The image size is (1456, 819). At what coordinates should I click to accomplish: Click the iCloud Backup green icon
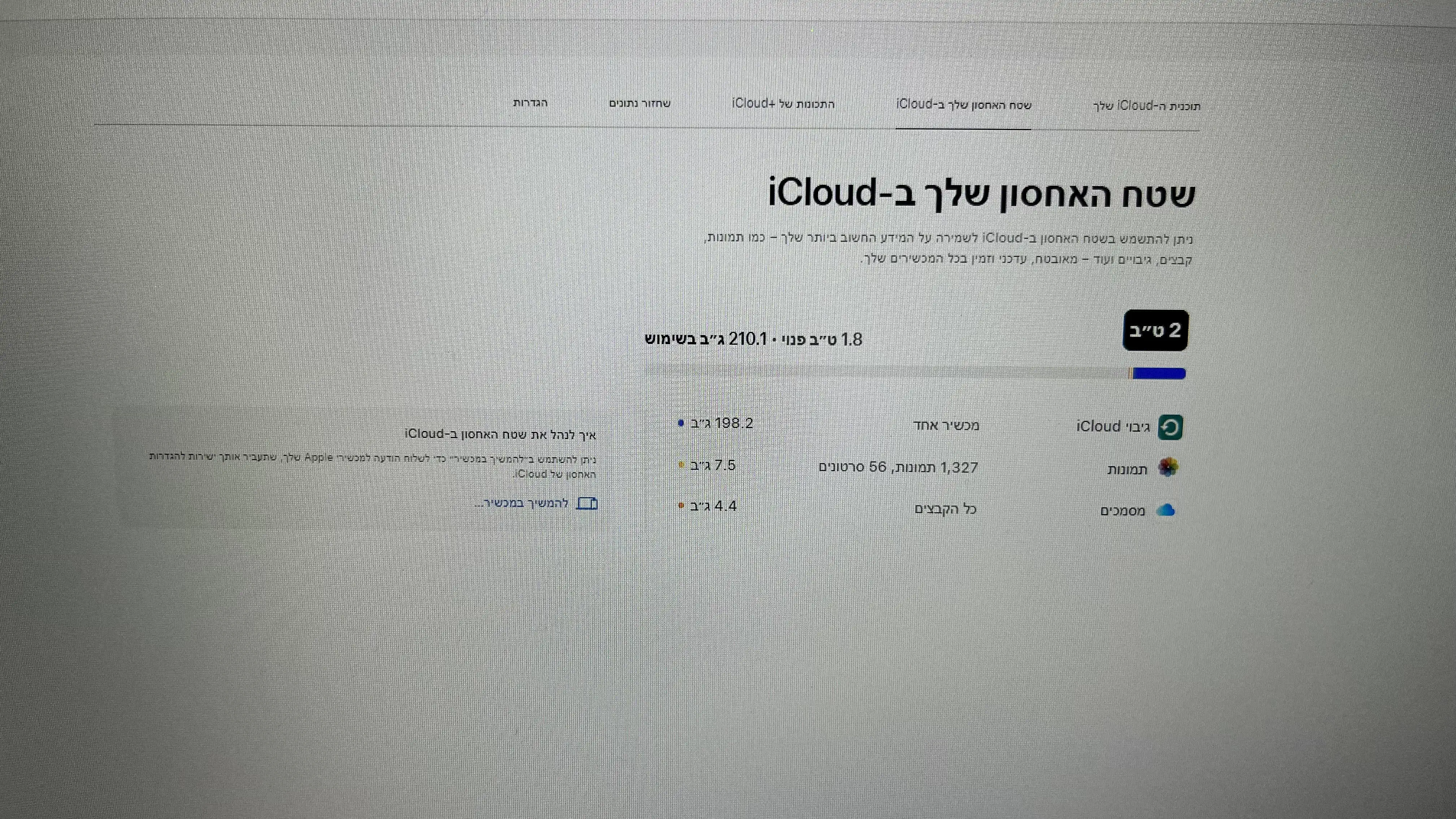1170,427
